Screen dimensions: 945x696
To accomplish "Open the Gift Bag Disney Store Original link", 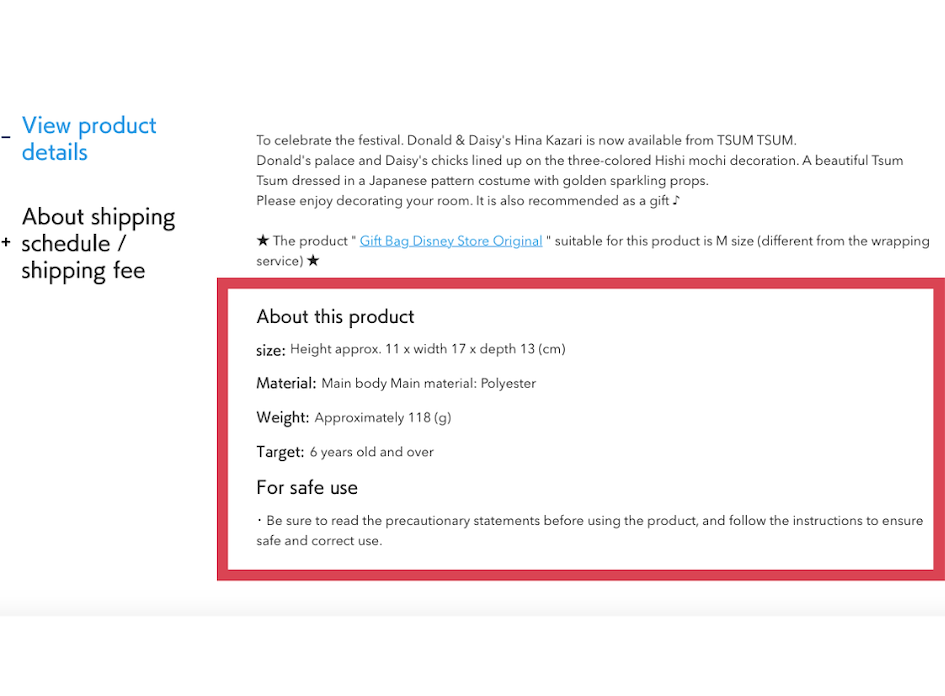I will [x=451, y=241].
